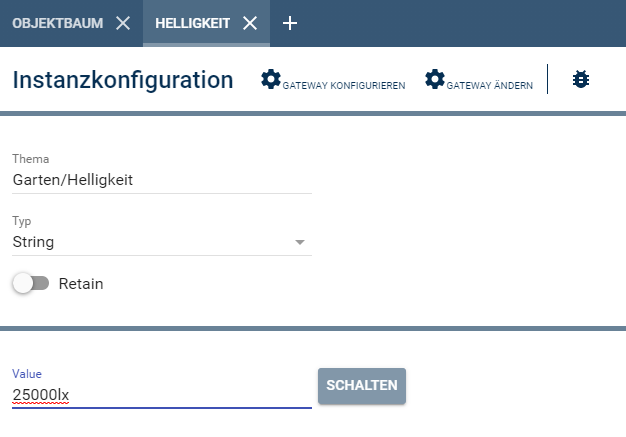Enable the Retain toggle switch

[x=30, y=284]
